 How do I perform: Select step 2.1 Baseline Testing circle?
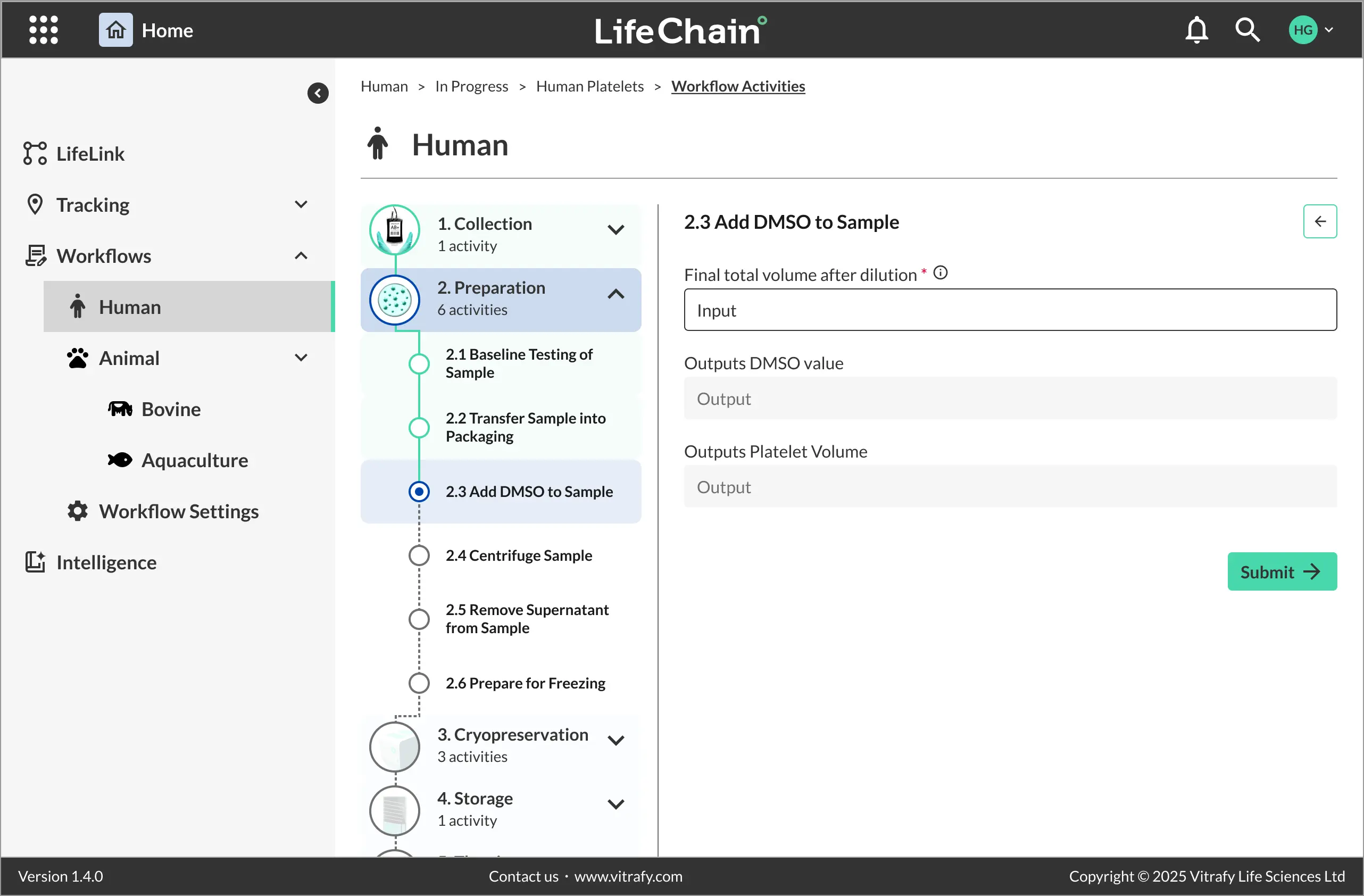[x=419, y=363]
